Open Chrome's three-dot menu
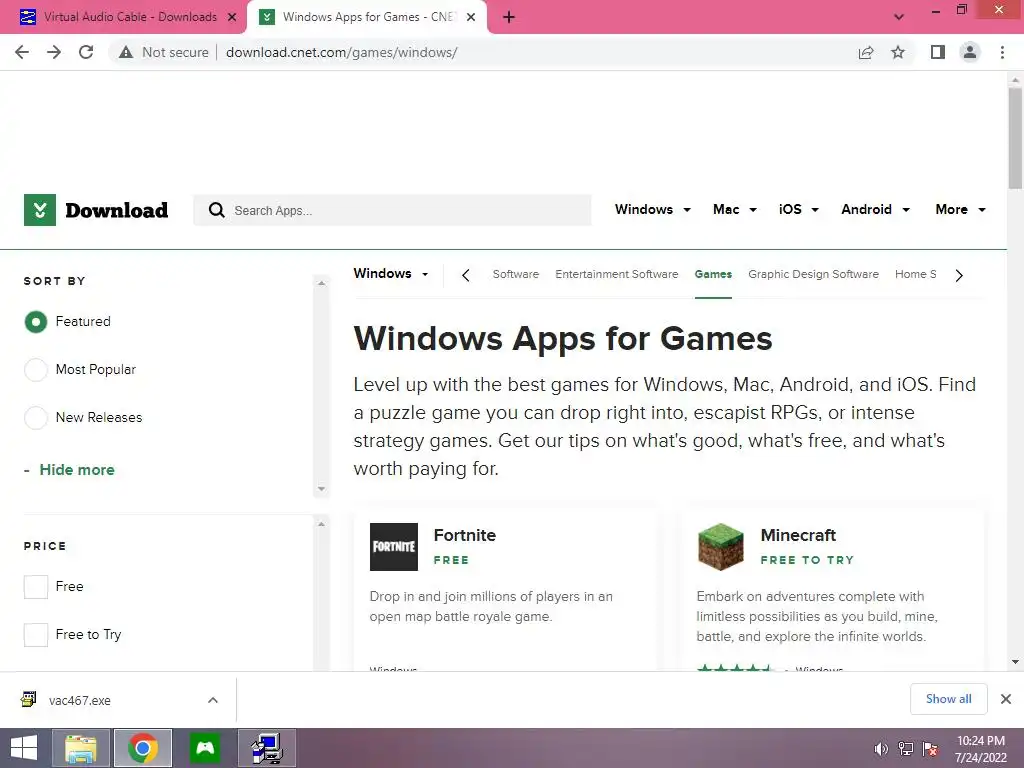 click(1002, 52)
